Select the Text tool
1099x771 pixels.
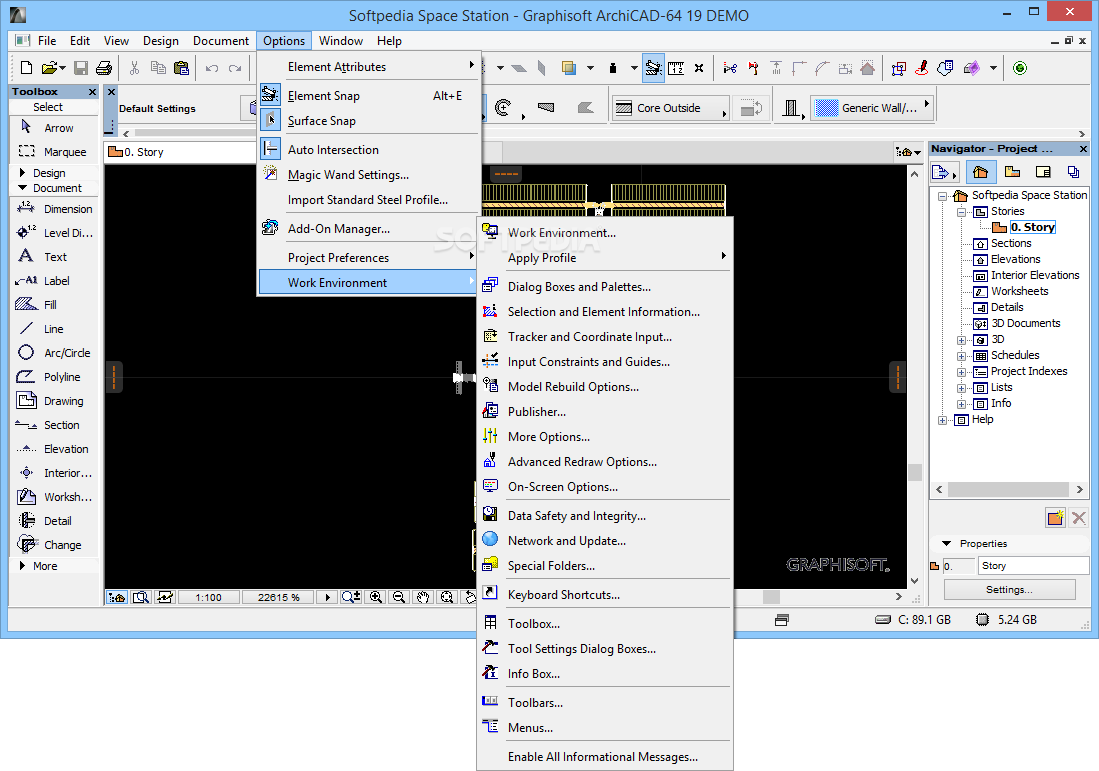coord(53,257)
